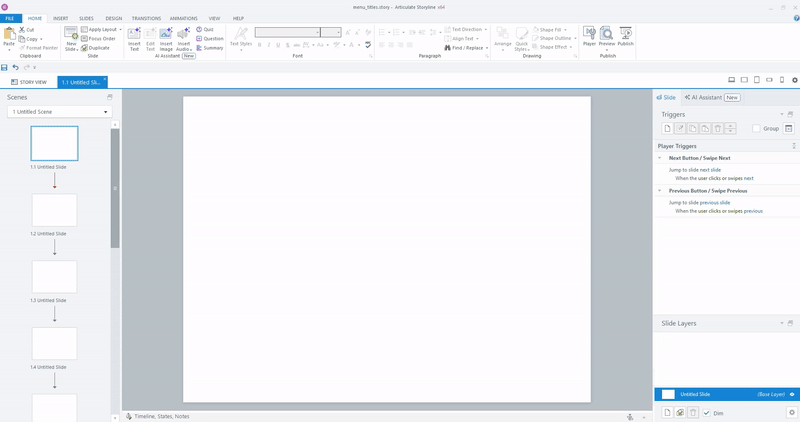Click the 'next slide' link in Next Button trigger

[x=710, y=170]
